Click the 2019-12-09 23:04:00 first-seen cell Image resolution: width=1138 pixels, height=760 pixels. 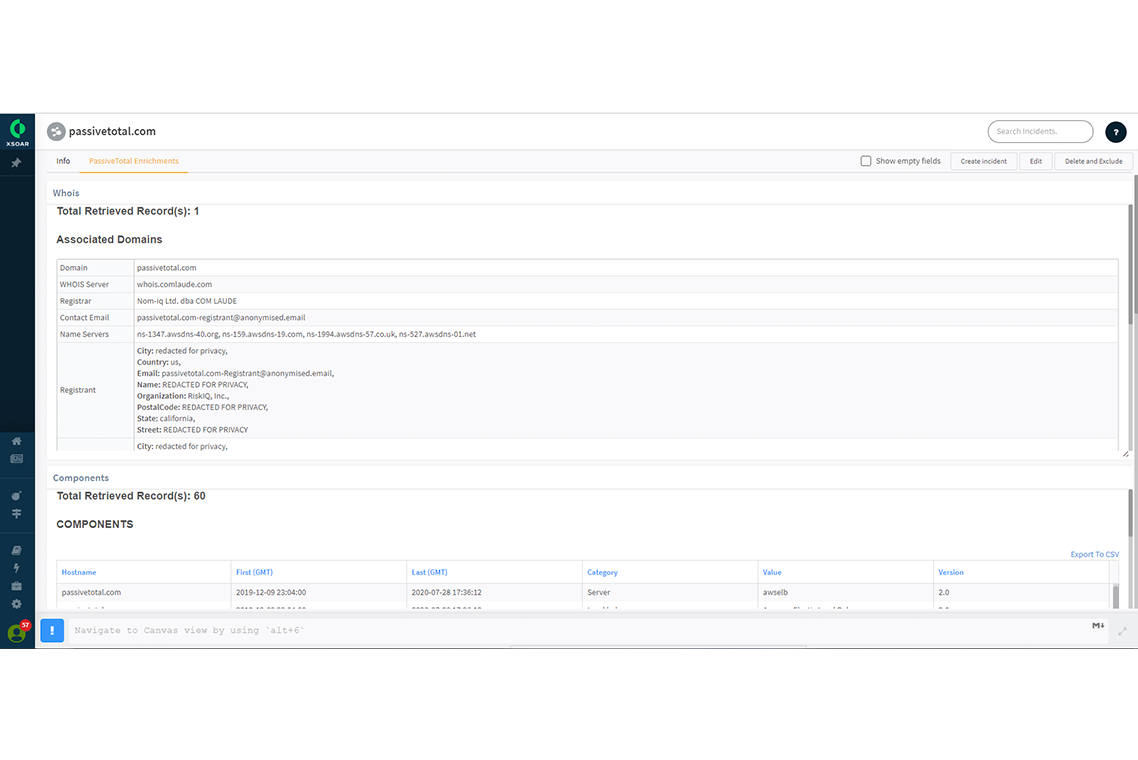[271, 592]
